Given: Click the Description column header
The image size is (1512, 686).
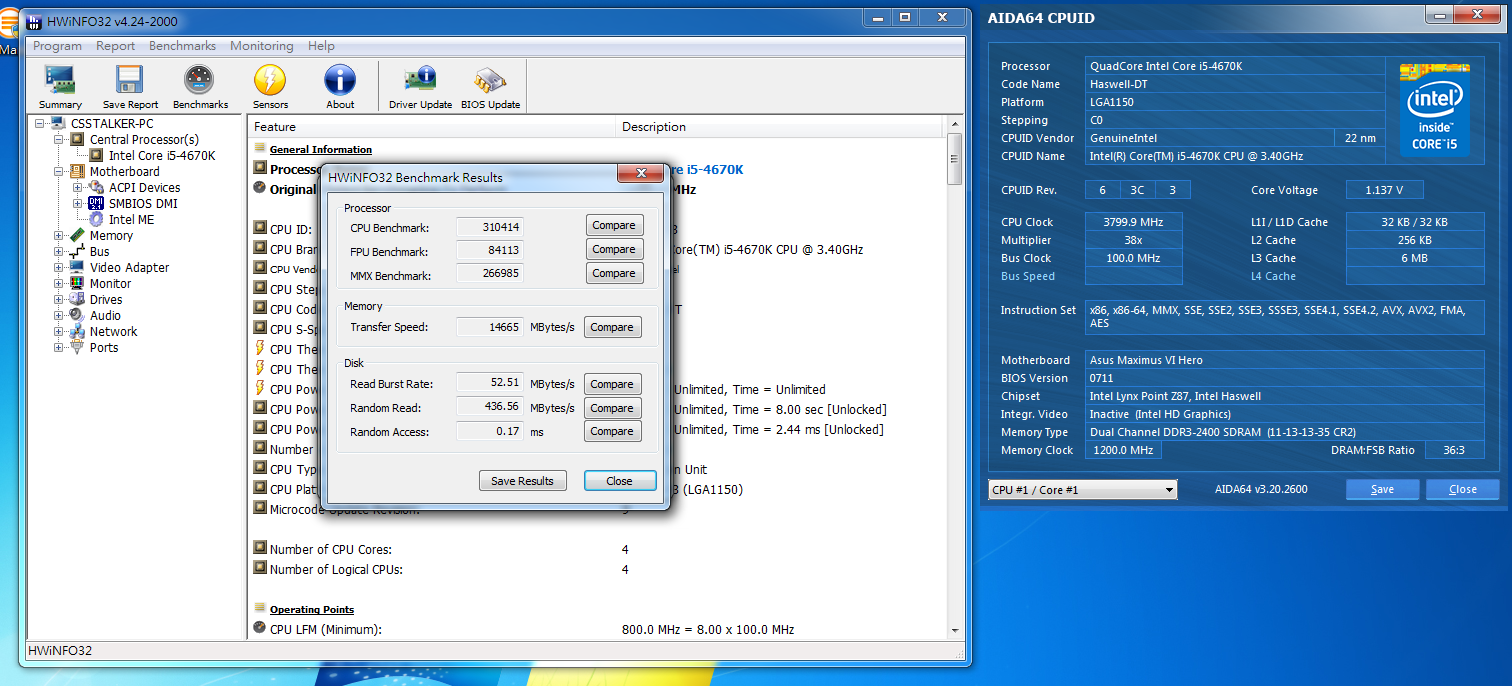Looking at the screenshot, I should [779, 127].
